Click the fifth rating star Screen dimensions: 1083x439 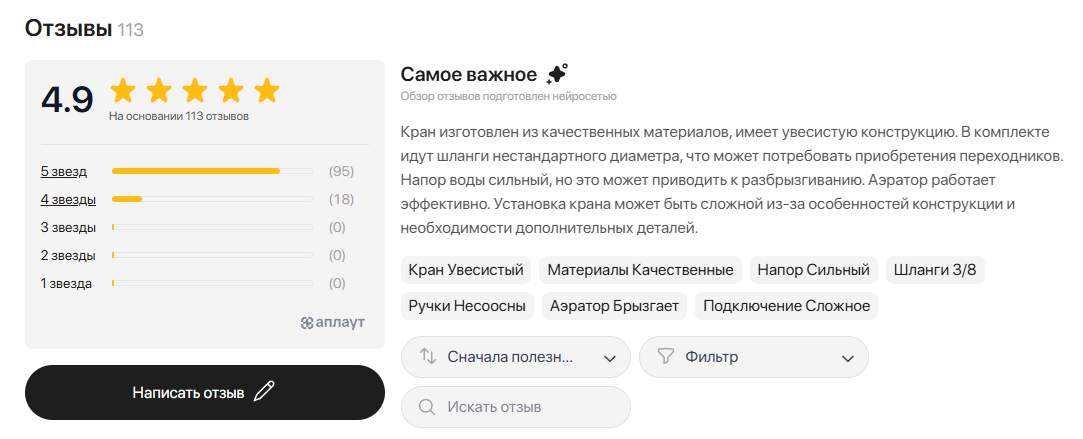pyautogui.click(x=267, y=90)
